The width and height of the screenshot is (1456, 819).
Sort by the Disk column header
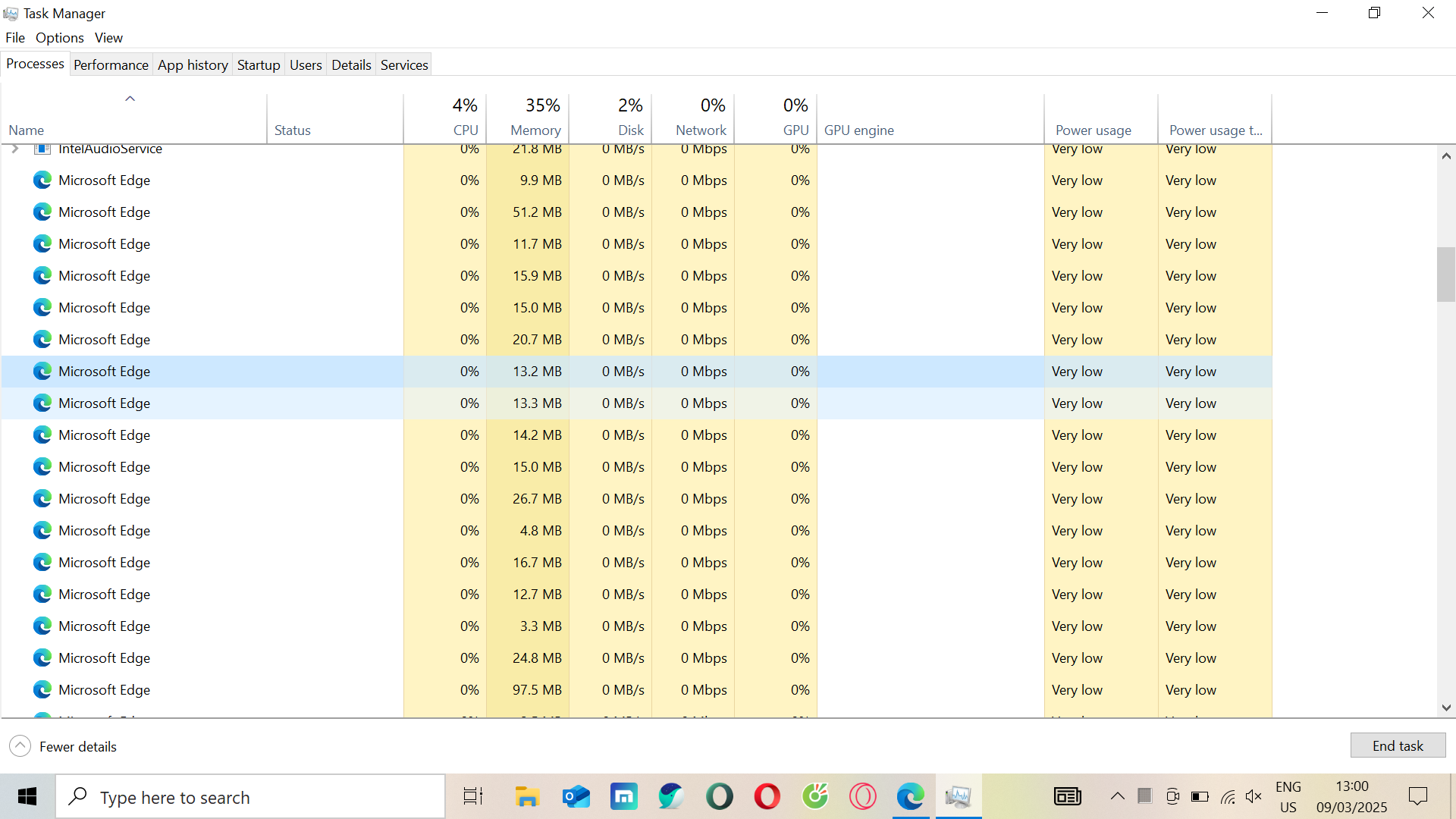(610, 118)
